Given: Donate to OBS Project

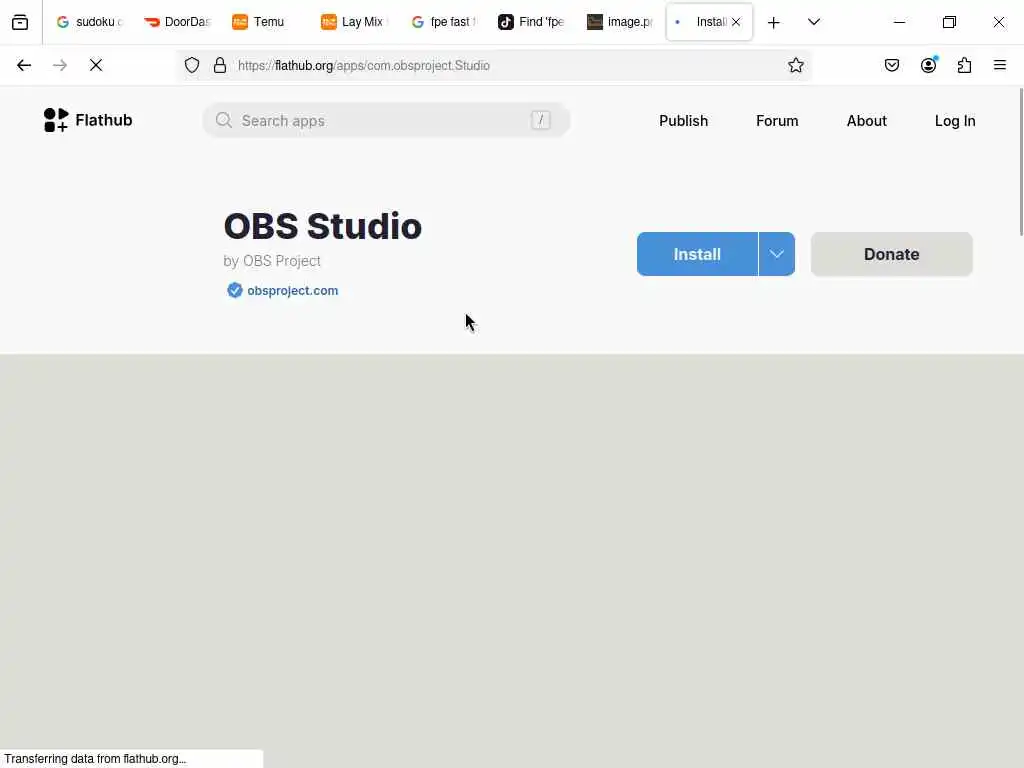Looking at the screenshot, I should (891, 254).
